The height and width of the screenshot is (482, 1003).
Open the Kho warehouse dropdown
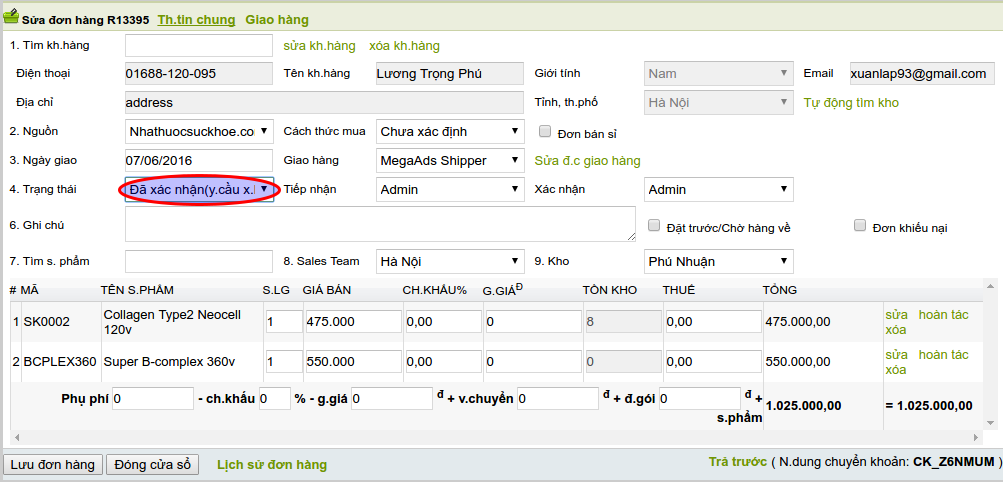718,262
